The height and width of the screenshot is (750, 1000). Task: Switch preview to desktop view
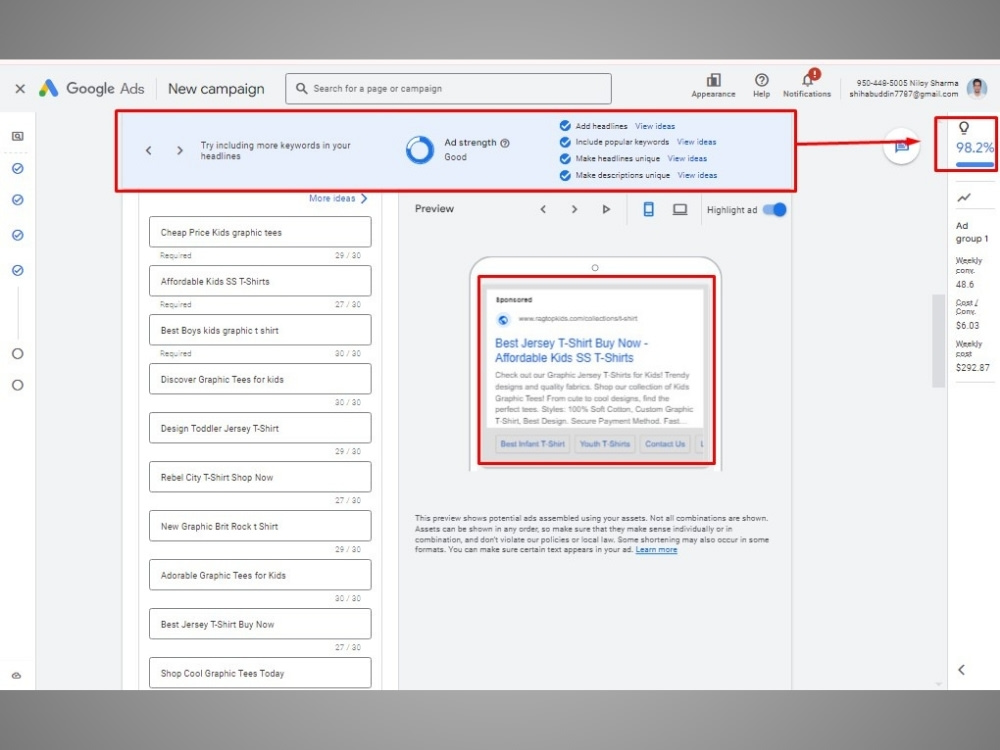[680, 209]
